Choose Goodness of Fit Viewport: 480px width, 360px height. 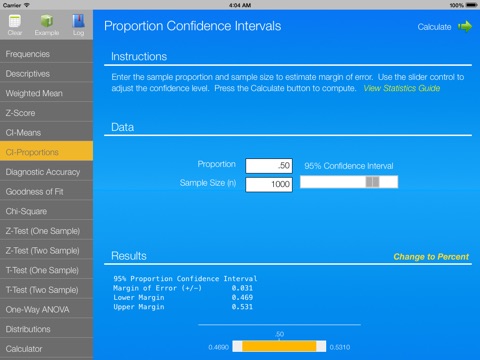tap(46, 192)
